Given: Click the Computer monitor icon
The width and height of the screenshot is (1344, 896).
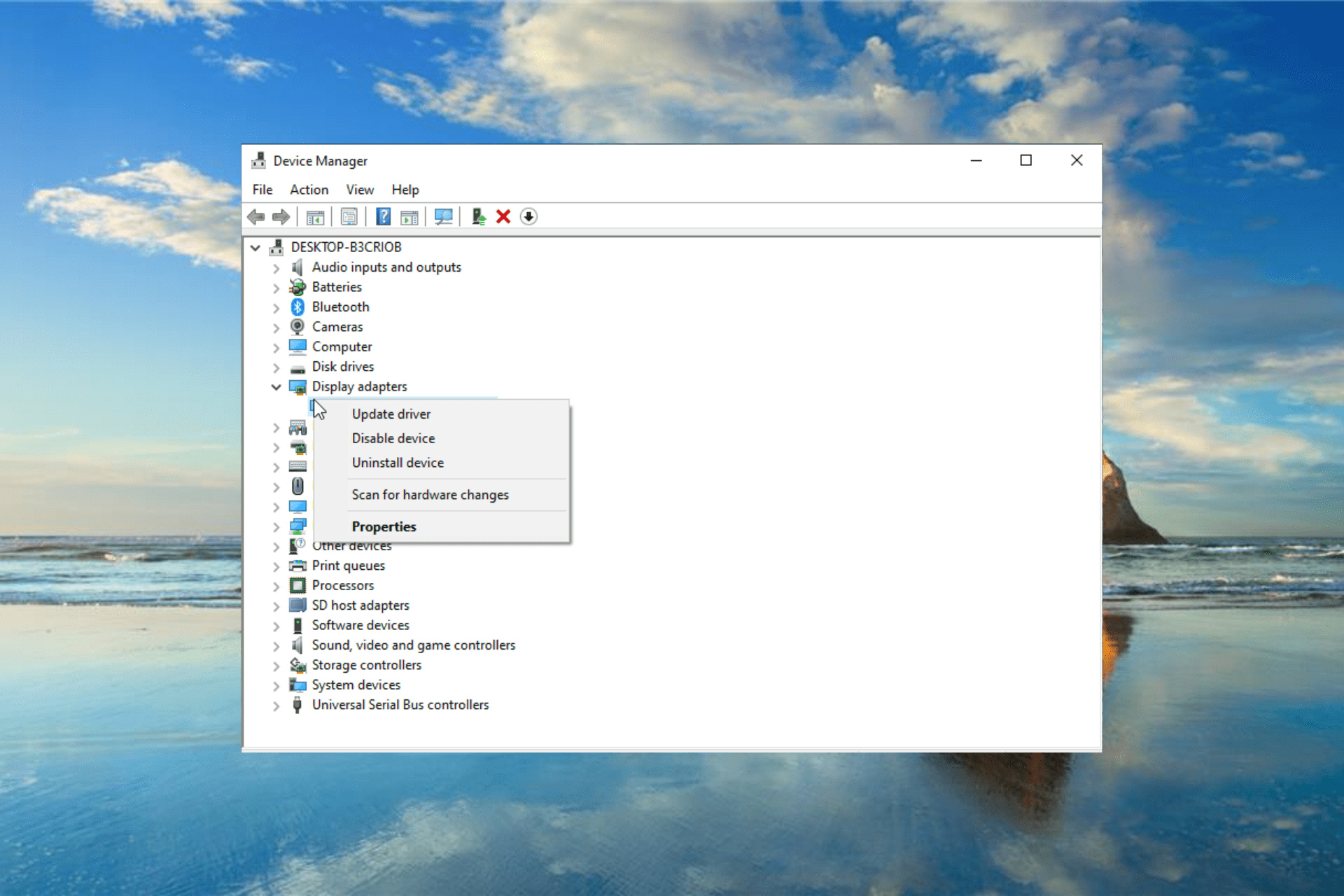Looking at the screenshot, I should coord(297,346).
